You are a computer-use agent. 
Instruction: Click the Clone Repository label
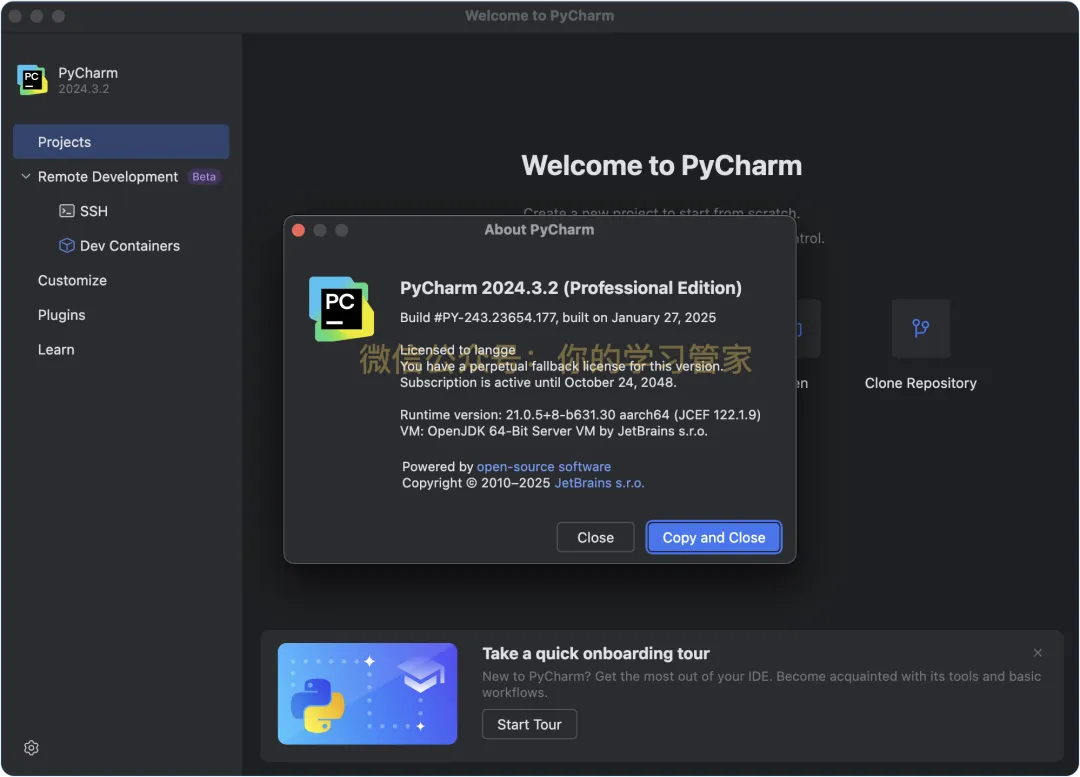pos(920,383)
